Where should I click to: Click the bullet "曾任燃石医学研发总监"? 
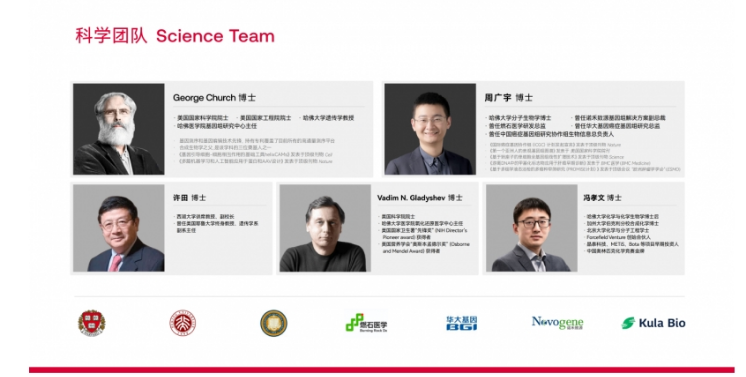click(517, 126)
